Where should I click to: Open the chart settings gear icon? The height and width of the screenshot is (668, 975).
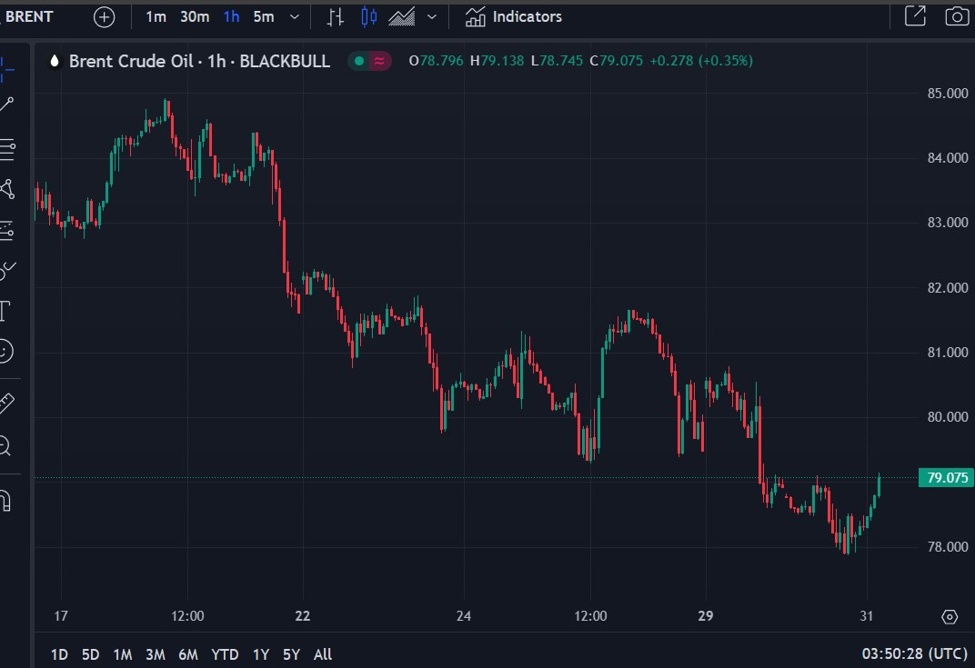point(949,617)
